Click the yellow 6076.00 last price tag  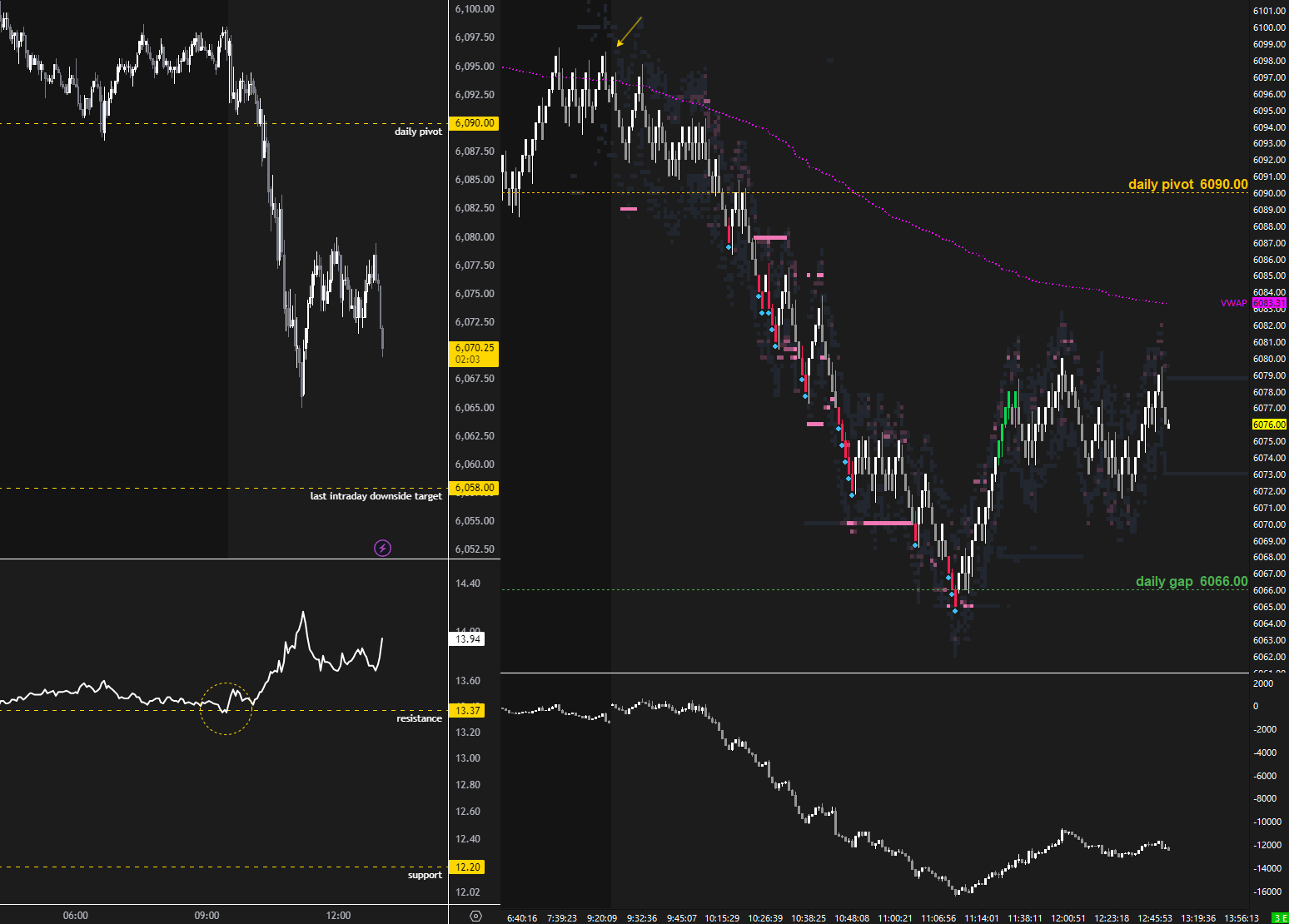tap(1269, 425)
